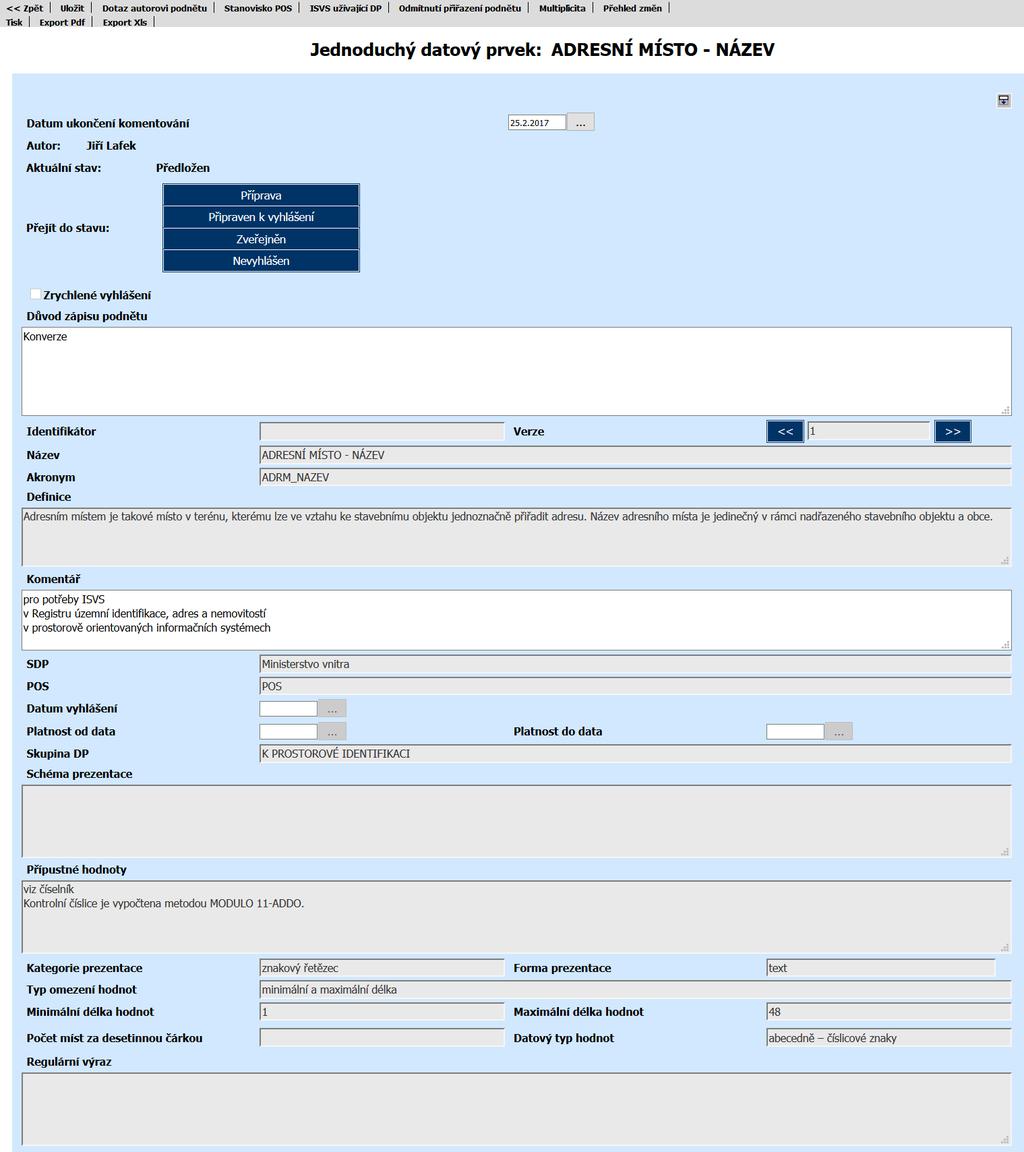The height and width of the screenshot is (1152, 1024).
Task: Open date picker for Datum ukončení komentování
Action: [580, 123]
